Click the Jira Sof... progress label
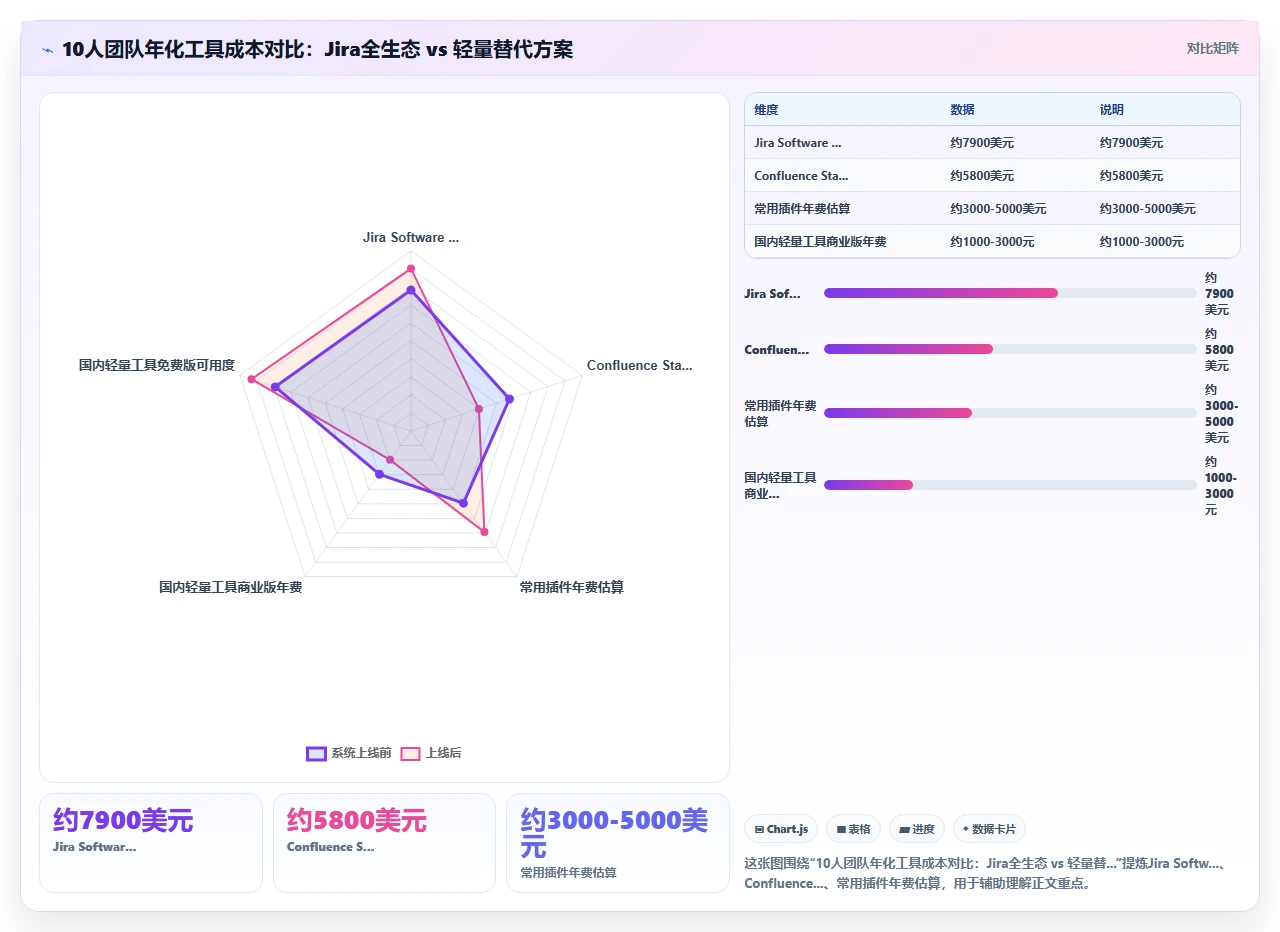Screen dimensions: 1280x932 [773, 294]
